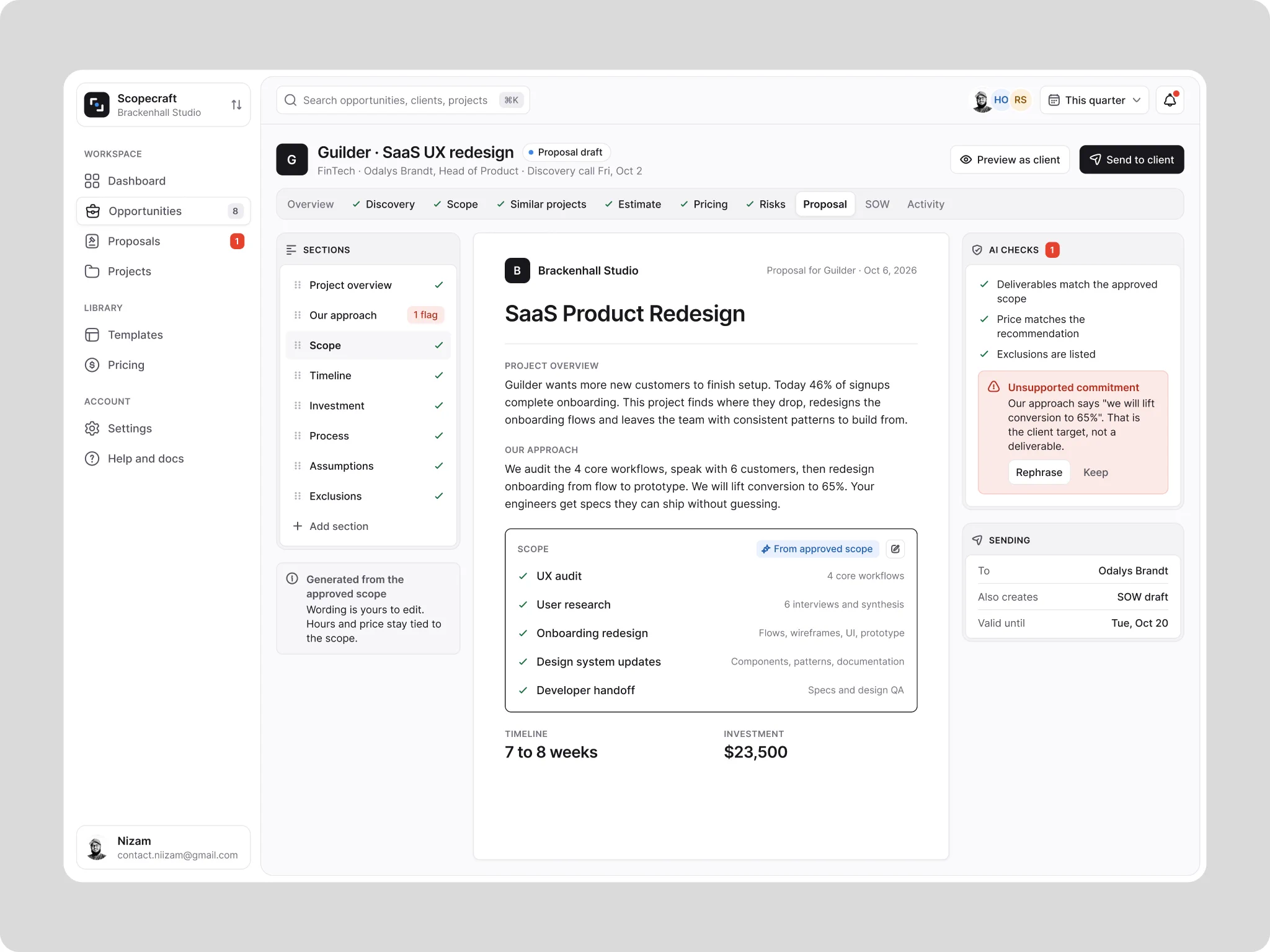Click the edit scope pencil icon
1270x952 pixels.
tap(895, 549)
